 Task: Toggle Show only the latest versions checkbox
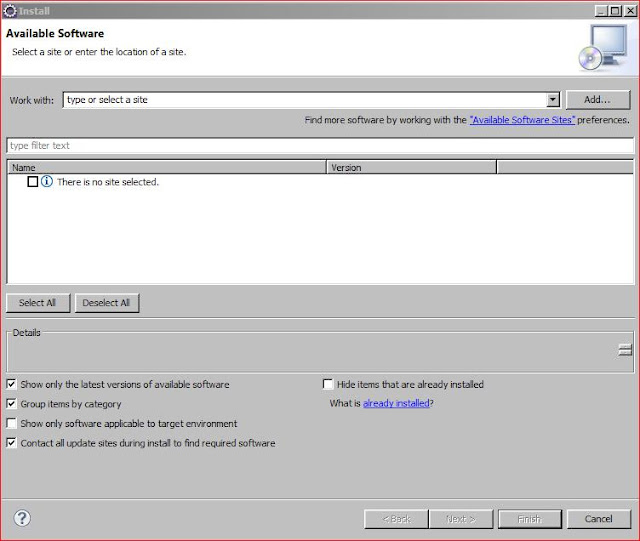pos(12,384)
